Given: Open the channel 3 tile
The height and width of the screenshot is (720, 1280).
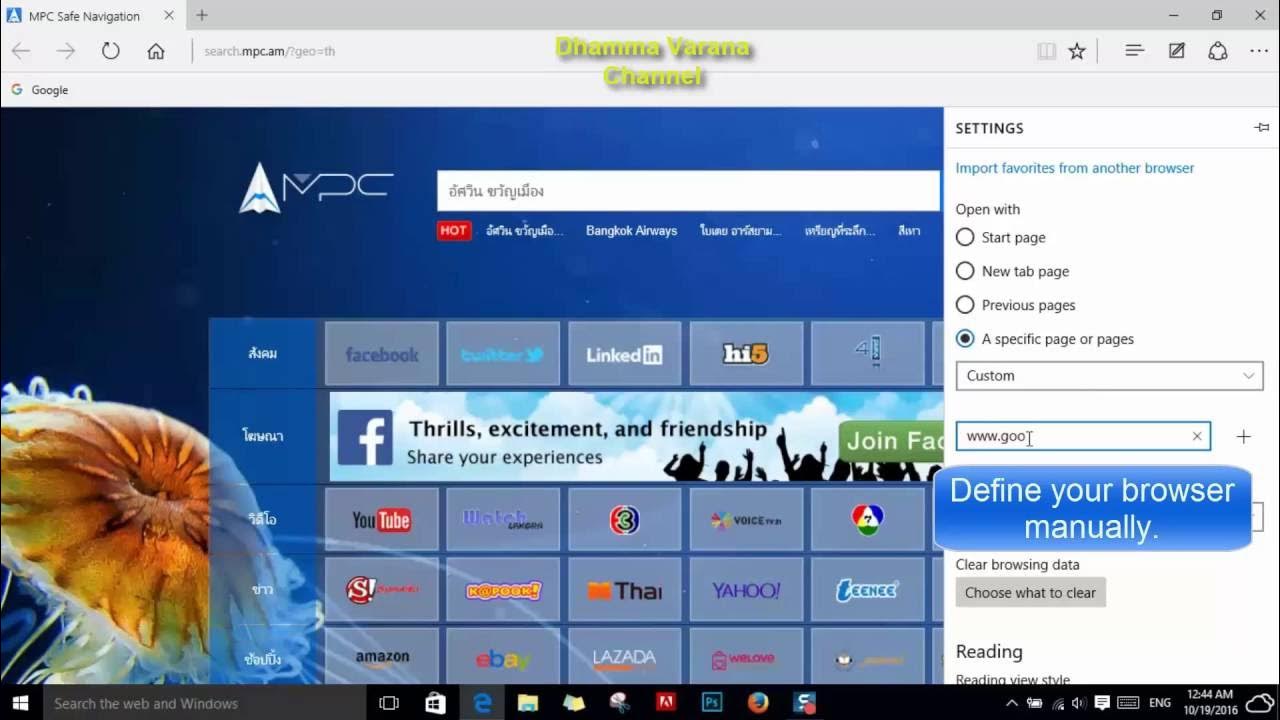Looking at the screenshot, I should [x=624, y=520].
